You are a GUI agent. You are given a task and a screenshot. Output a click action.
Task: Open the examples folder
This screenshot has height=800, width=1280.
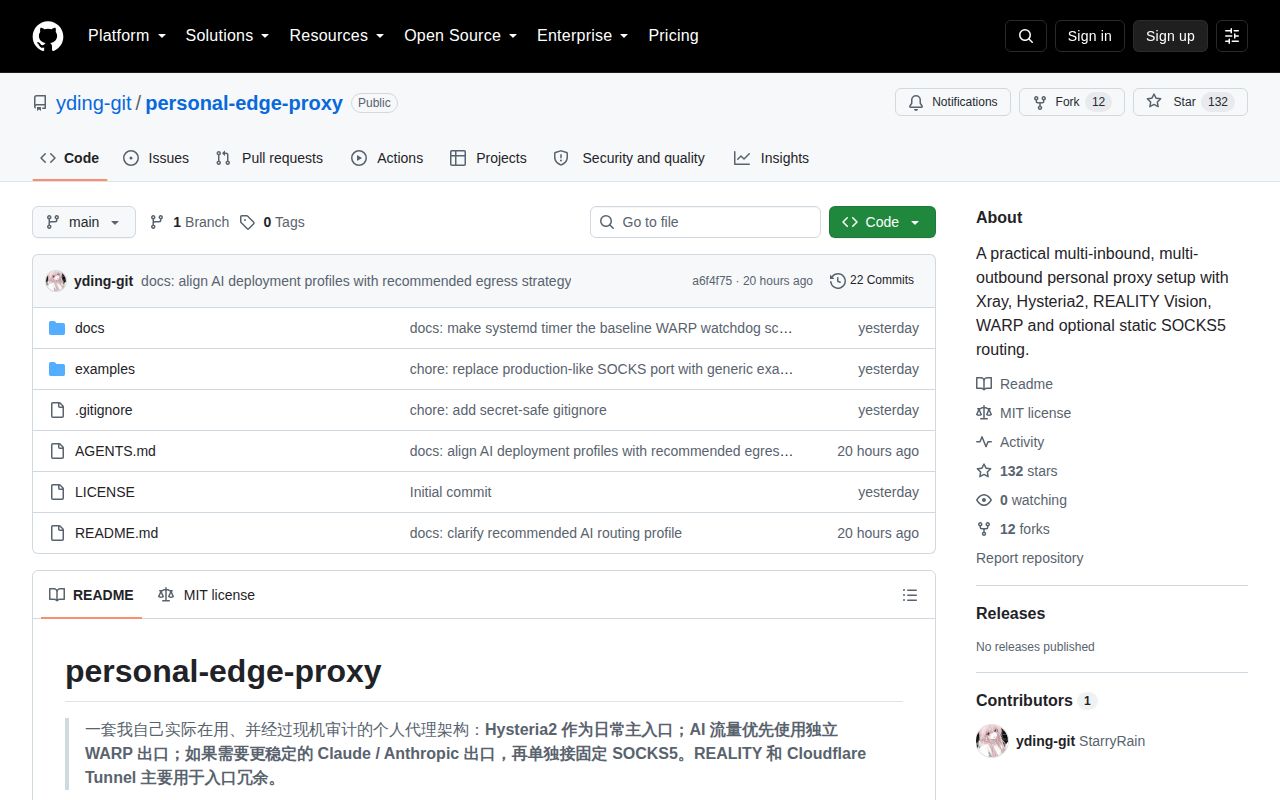click(x=105, y=369)
